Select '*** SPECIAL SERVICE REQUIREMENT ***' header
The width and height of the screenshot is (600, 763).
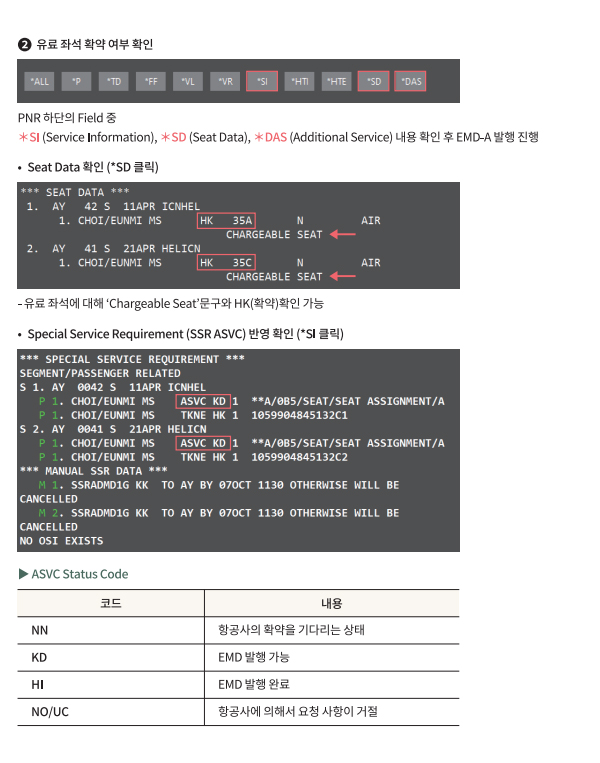[132, 359]
